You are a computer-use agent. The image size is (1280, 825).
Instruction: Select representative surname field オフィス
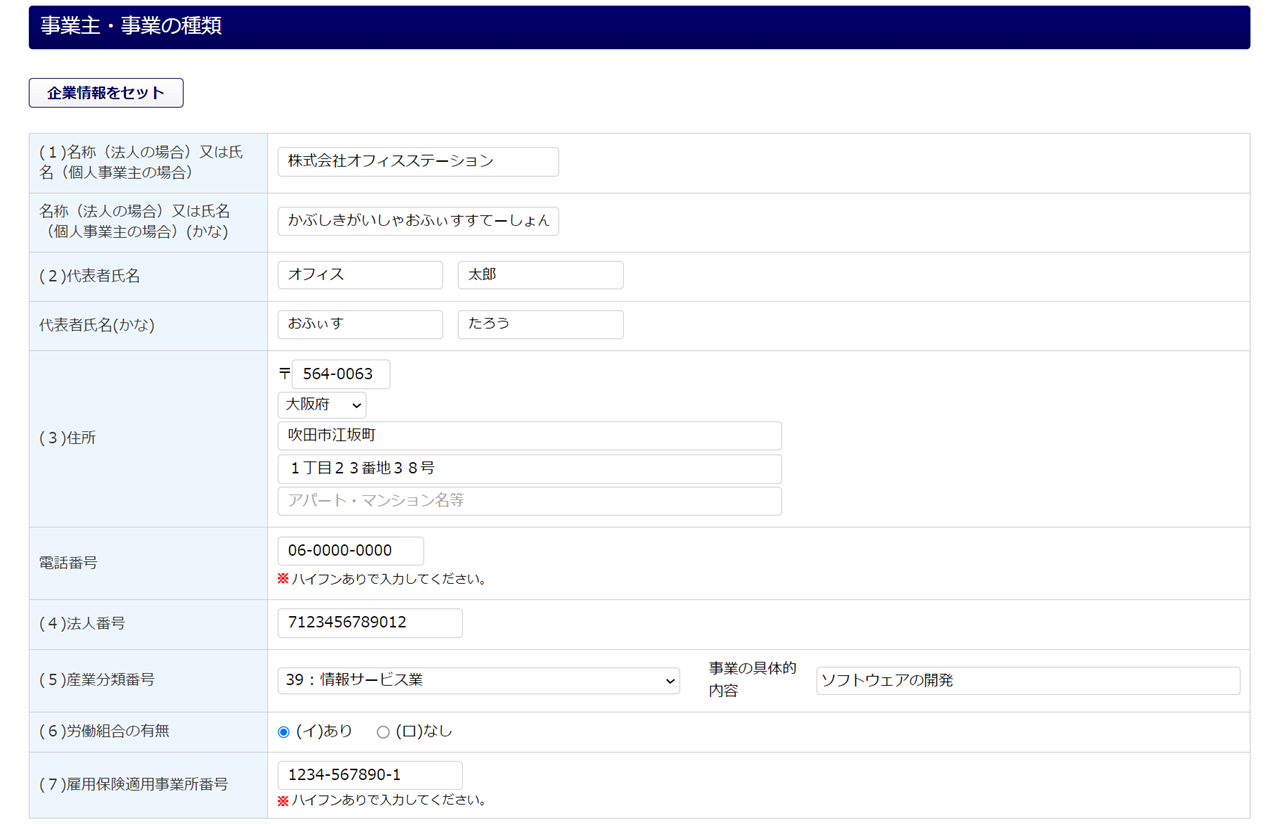point(360,275)
